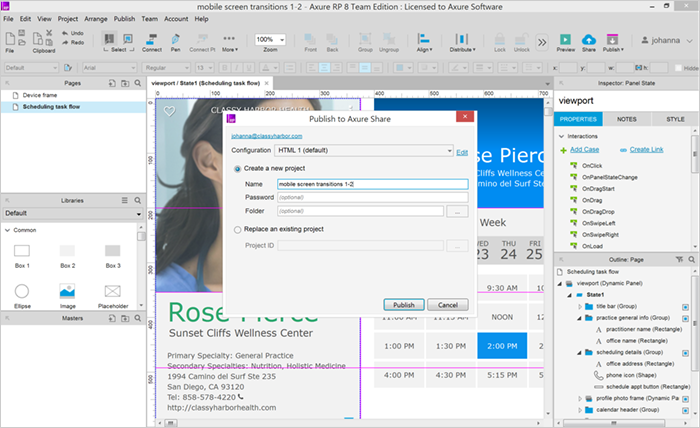Open the Configuration dropdown in publish dialog
This screenshot has width=700, height=428.
pyautogui.click(x=364, y=150)
